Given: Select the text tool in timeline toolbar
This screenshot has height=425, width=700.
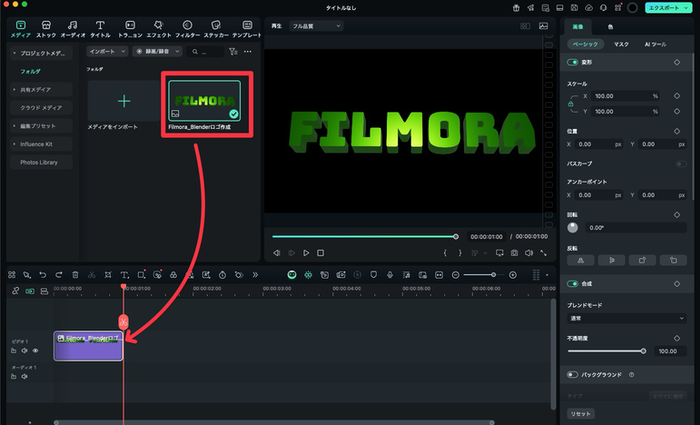Looking at the screenshot, I should 124,274.
